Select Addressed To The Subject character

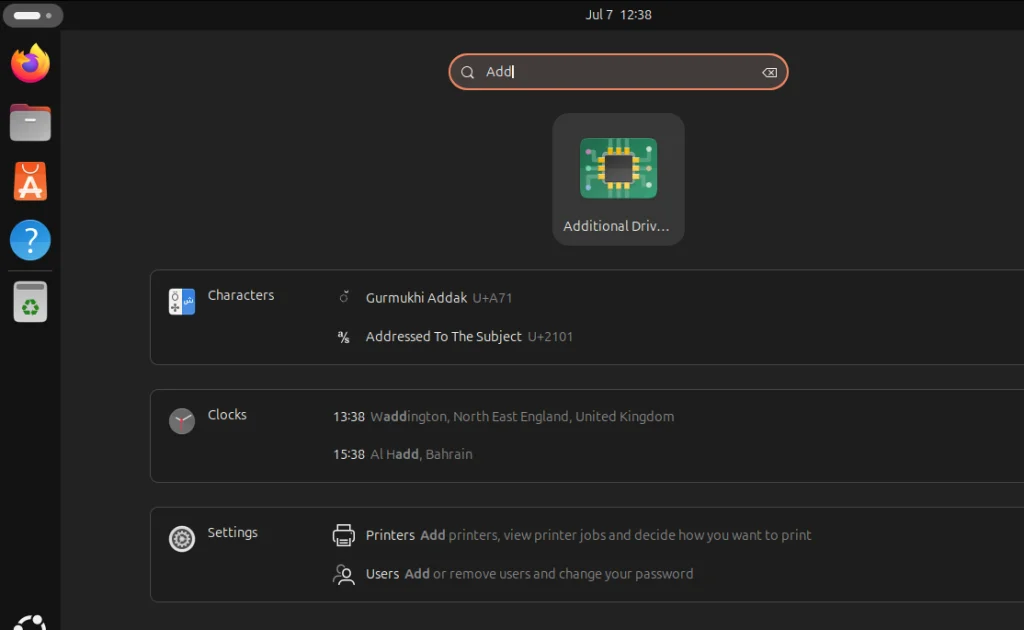444,337
